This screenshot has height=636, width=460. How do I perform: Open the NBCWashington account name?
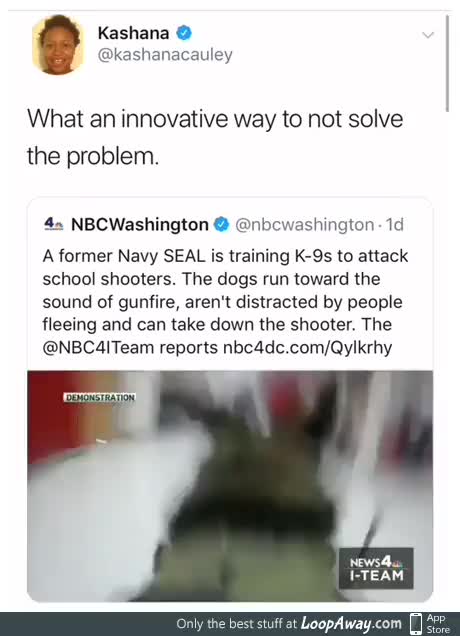[x=140, y=224]
